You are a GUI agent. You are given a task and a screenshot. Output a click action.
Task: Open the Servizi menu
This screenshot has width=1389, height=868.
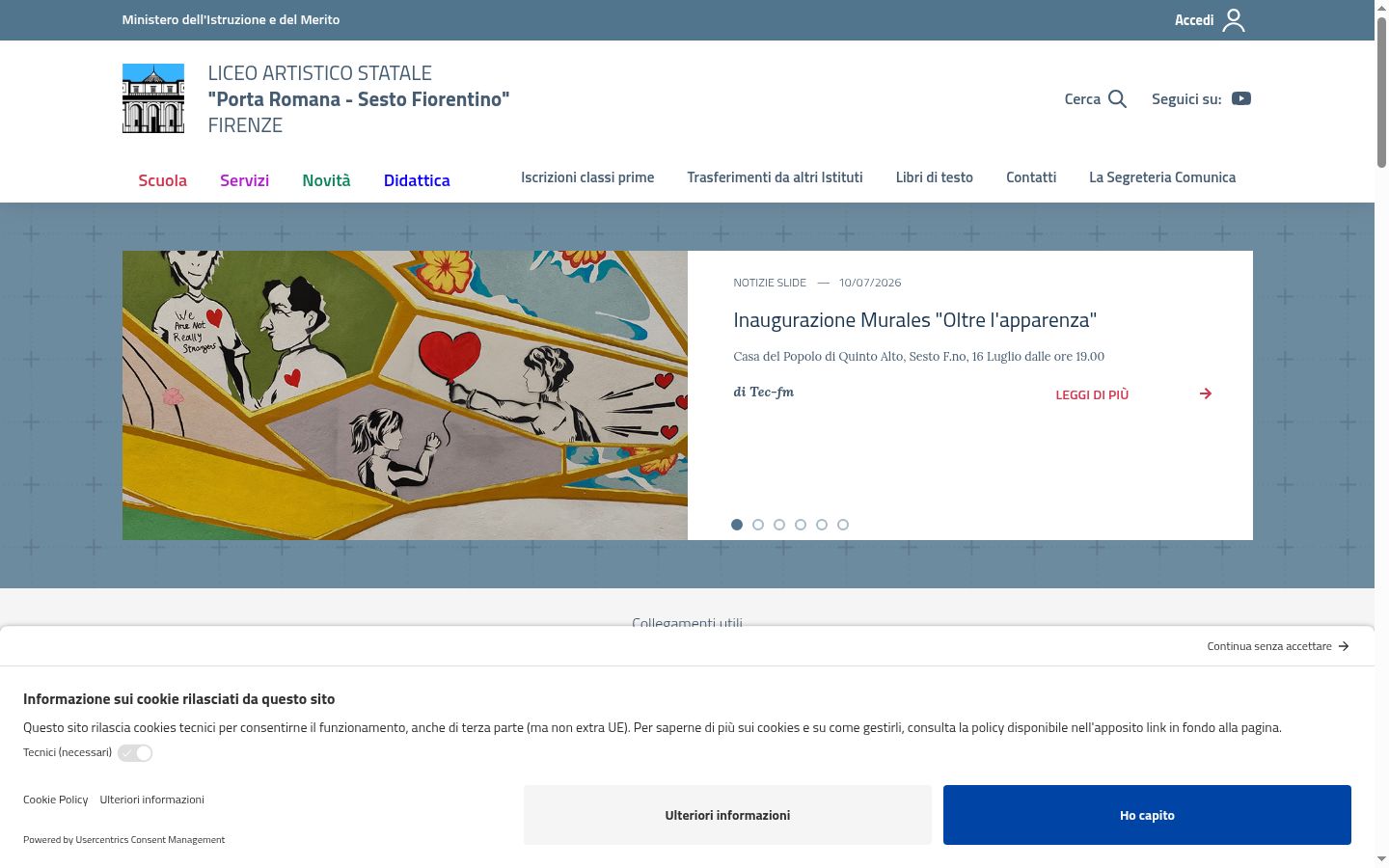(245, 180)
